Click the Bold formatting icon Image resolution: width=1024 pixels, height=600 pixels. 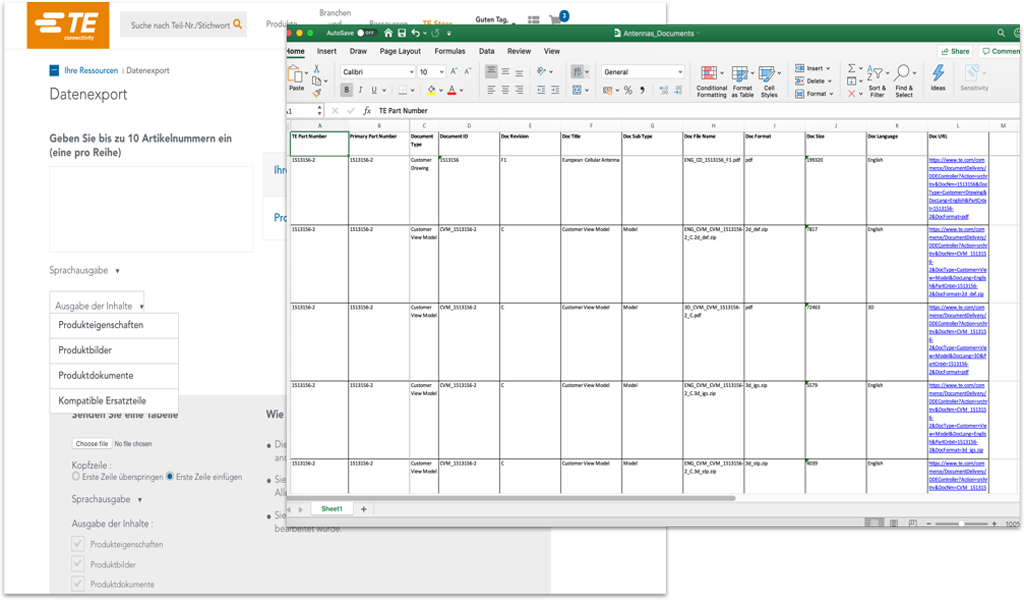coord(346,90)
